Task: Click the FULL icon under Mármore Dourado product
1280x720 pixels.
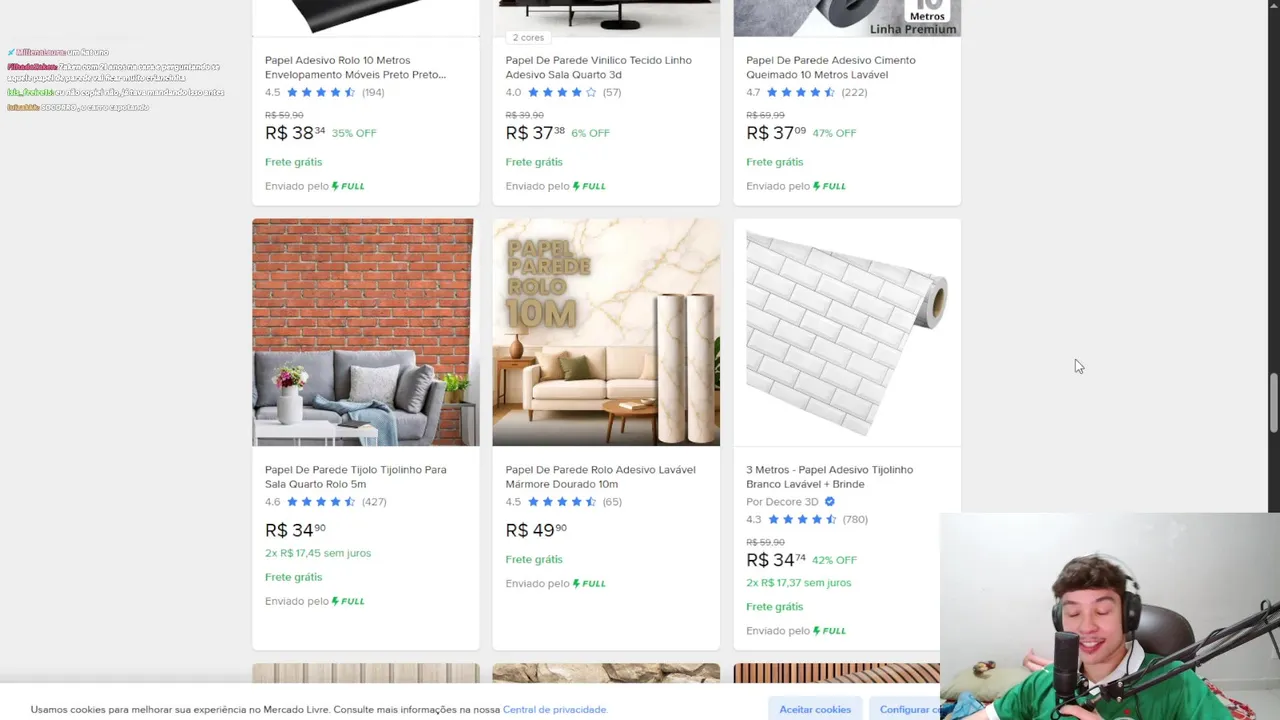Action: pyautogui.click(x=589, y=583)
